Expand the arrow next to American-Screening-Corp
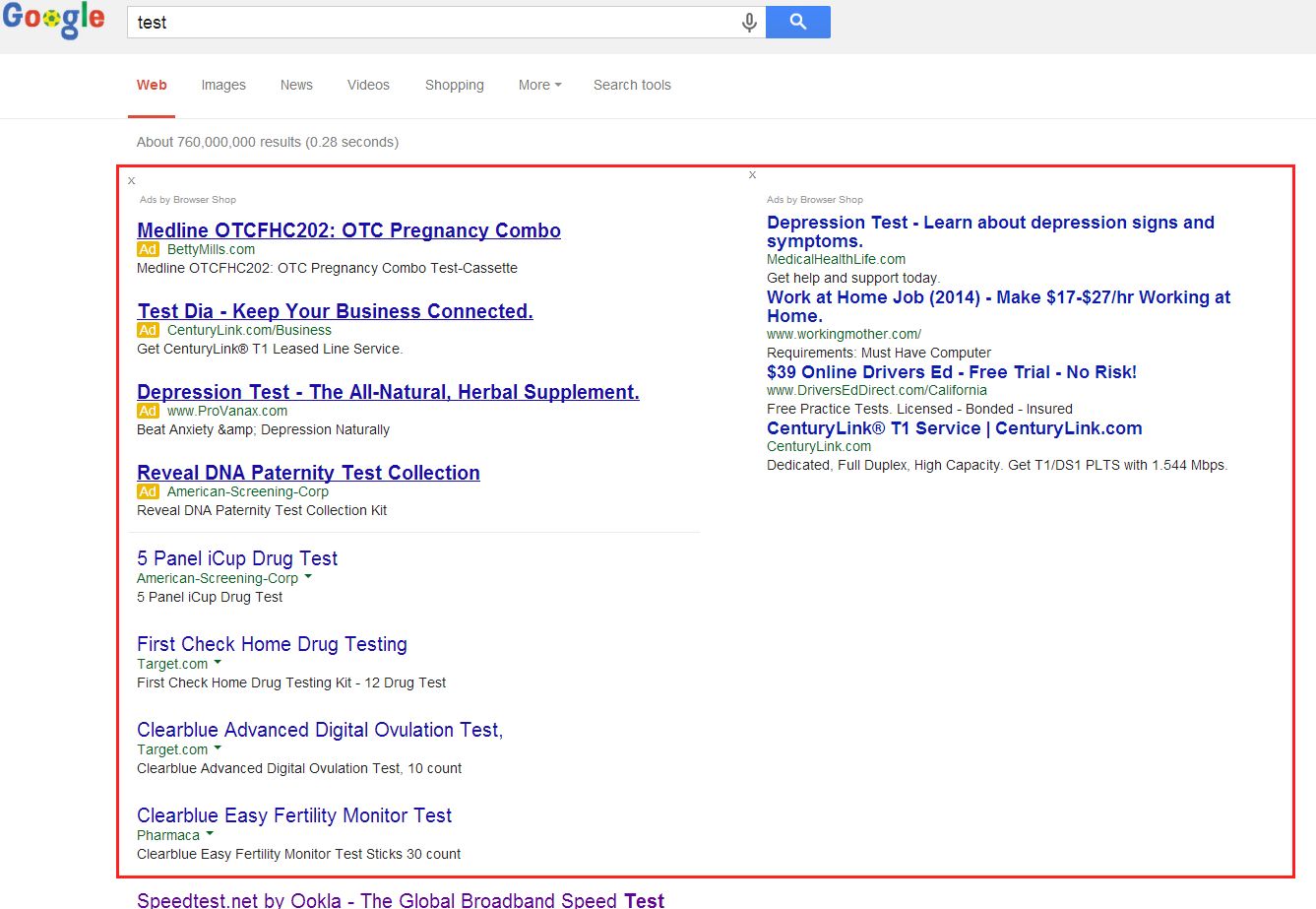Image resolution: width=1316 pixels, height=909 pixels. pyautogui.click(x=308, y=577)
